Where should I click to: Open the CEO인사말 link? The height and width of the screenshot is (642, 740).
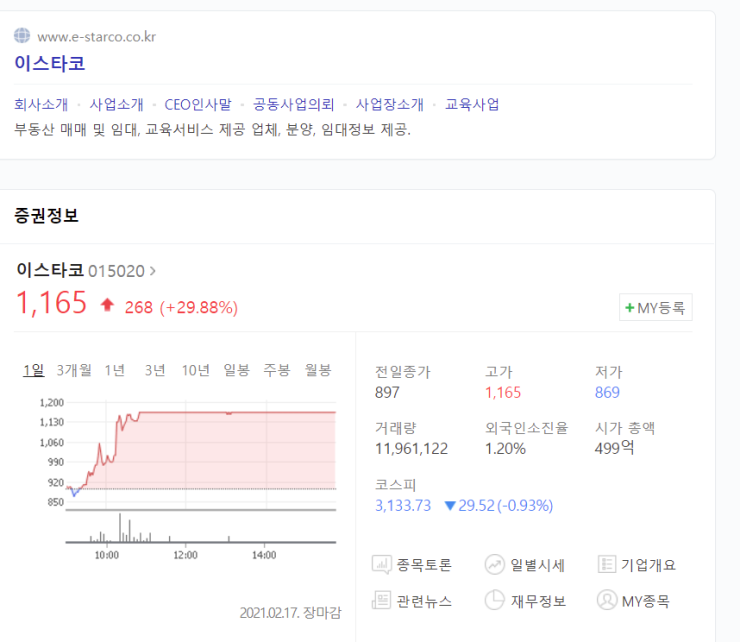pyautogui.click(x=198, y=104)
